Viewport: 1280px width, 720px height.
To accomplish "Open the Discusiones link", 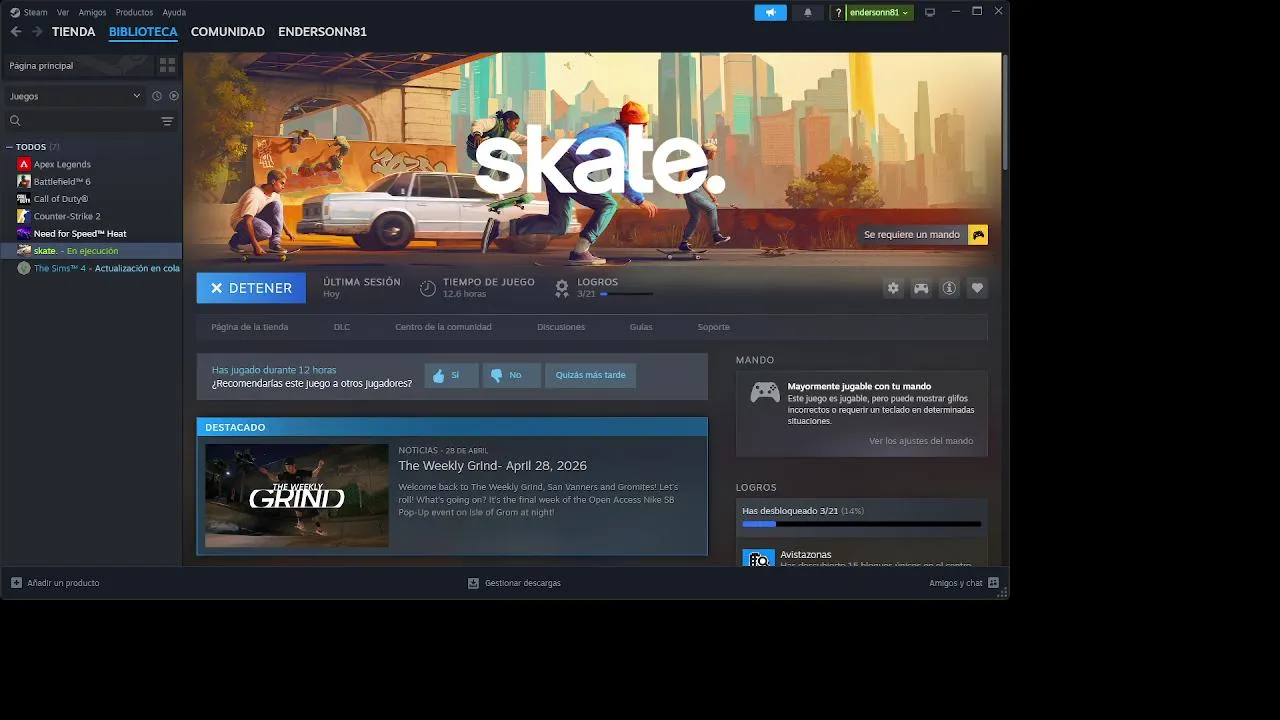I will (561, 327).
